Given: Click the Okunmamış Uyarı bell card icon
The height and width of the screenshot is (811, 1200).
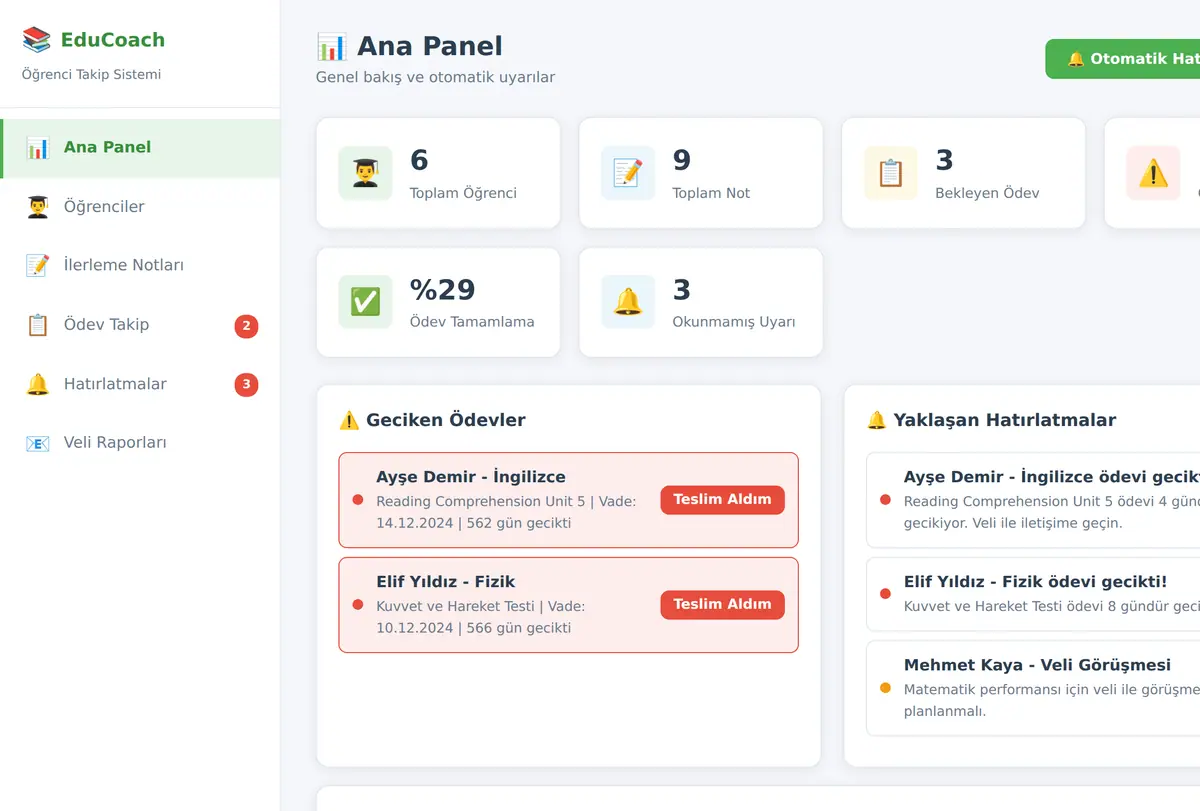Looking at the screenshot, I should tap(628, 302).
